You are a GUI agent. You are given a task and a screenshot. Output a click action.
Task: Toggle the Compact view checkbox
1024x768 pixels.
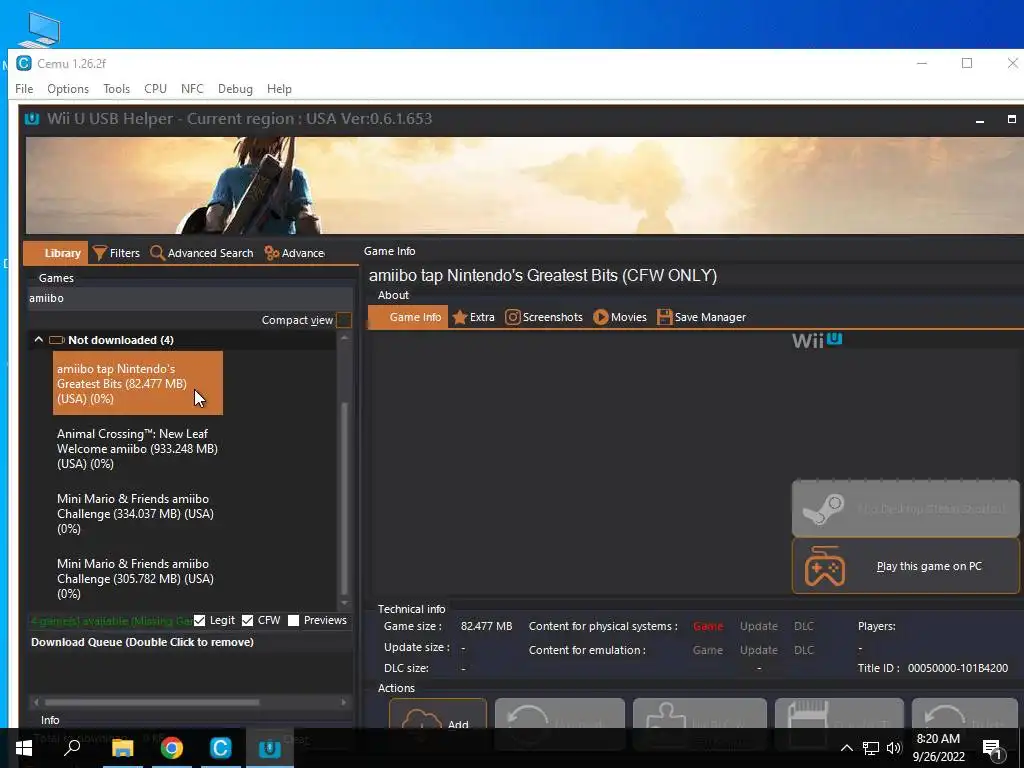tap(344, 320)
